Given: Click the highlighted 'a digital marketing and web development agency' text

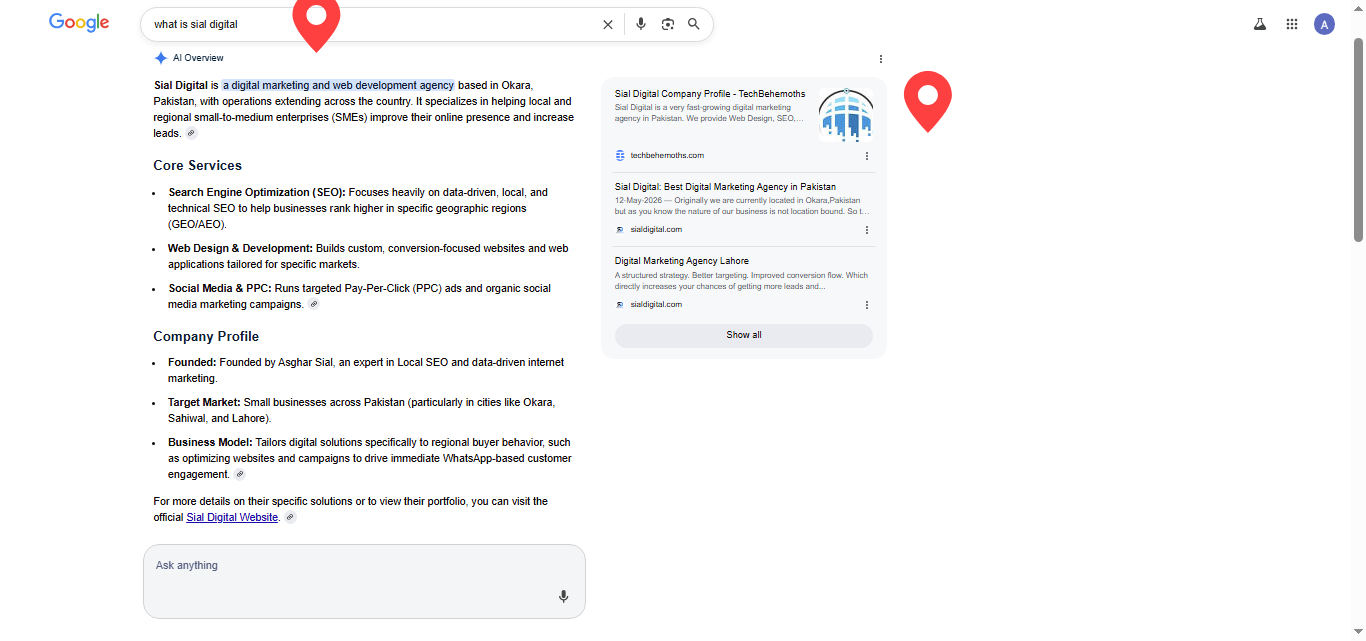Looking at the screenshot, I should [338, 86].
